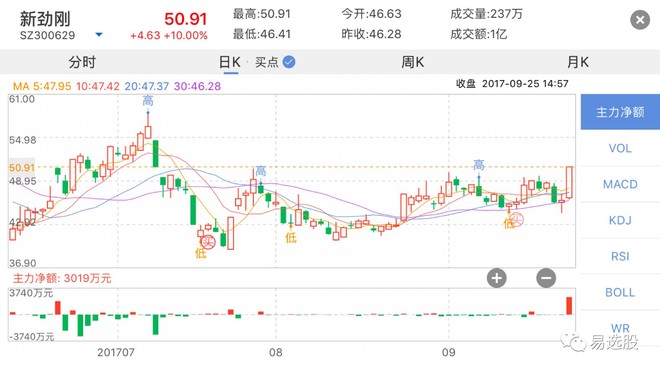Click the MA 20:47.37 label

(x=146, y=86)
